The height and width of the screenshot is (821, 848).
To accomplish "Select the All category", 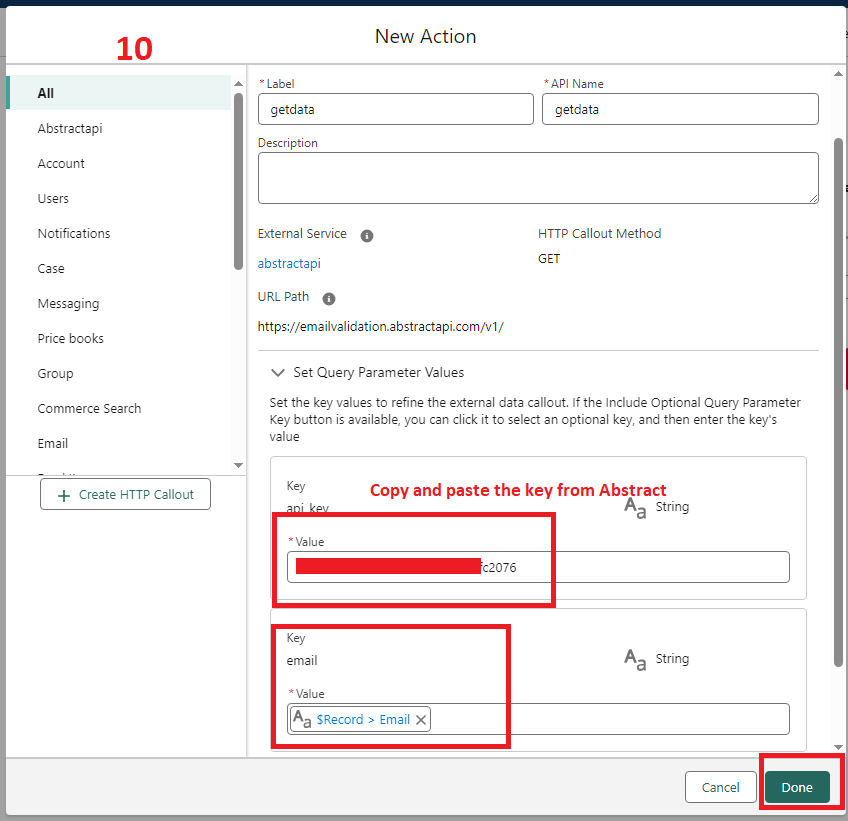I will [x=46, y=93].
